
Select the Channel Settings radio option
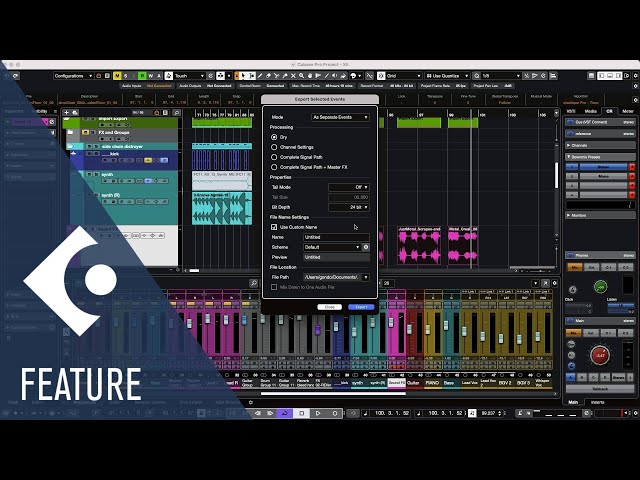click(x=275, y=147)
